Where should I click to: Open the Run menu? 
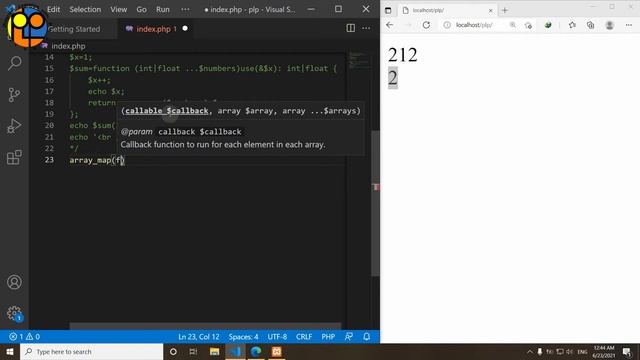coord(162,9)
